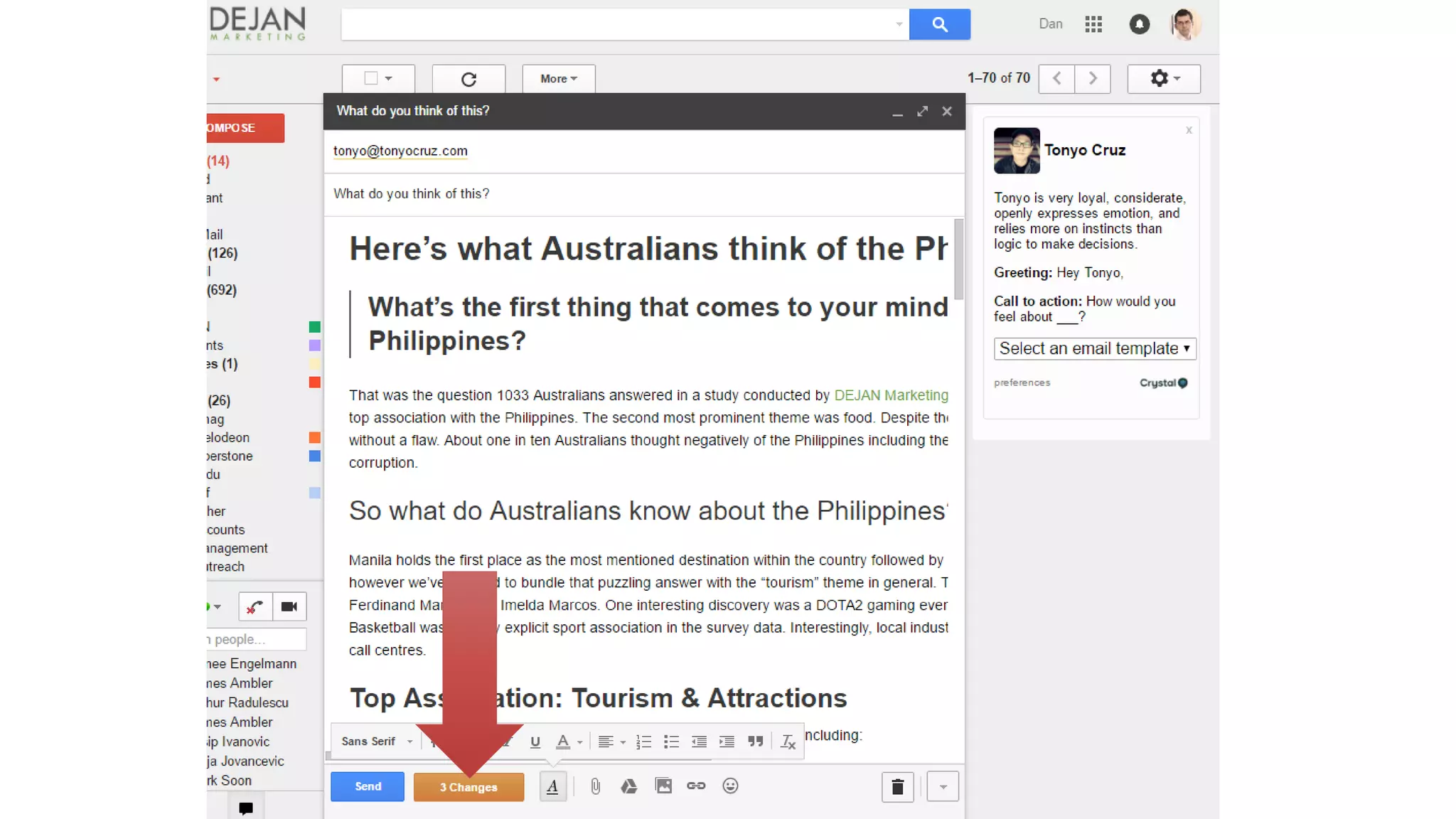This screenshot has height=819, width=1456.
Task: Insert files using Google Drive
Action: pos(628,786)
